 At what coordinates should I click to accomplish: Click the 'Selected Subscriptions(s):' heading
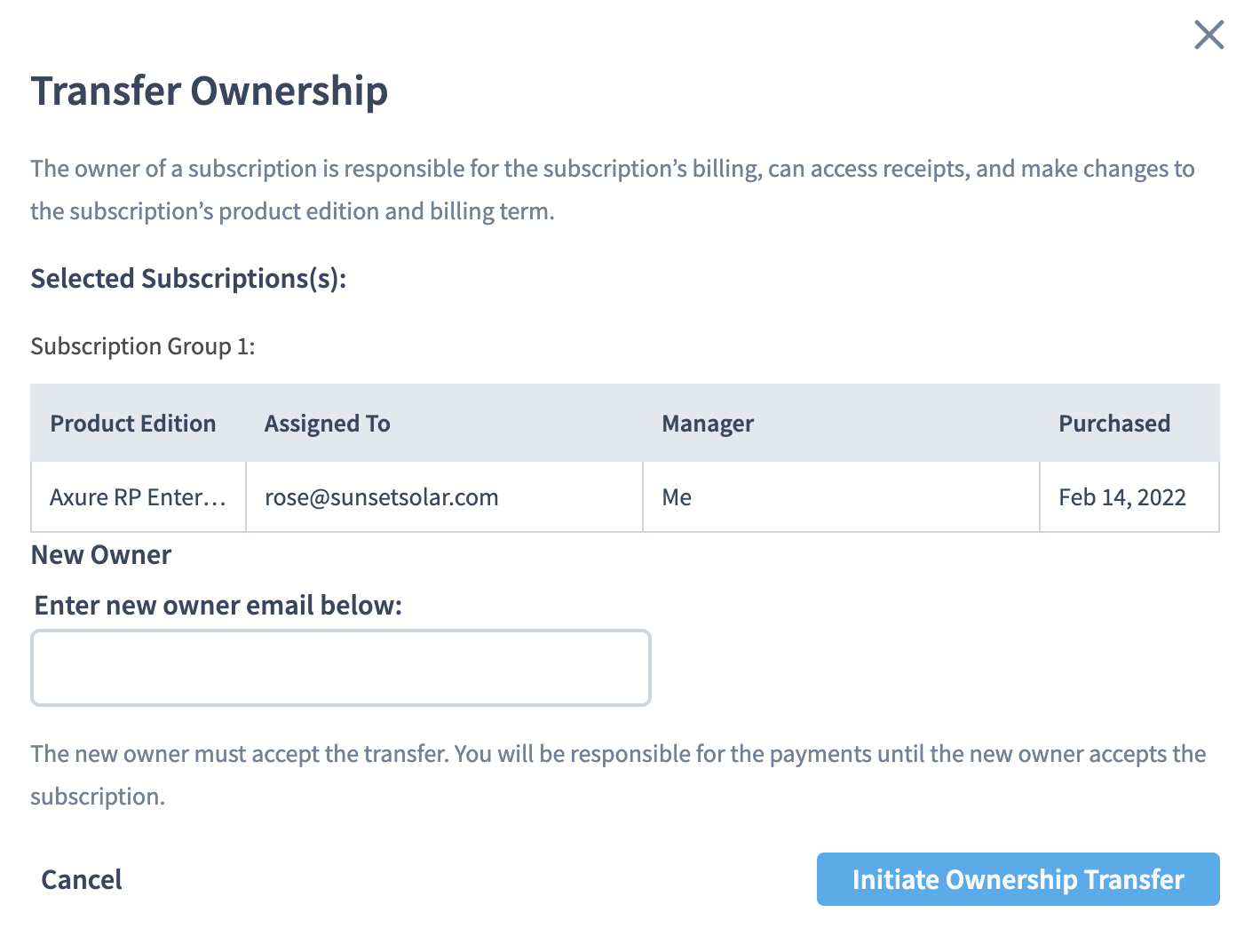188,279
